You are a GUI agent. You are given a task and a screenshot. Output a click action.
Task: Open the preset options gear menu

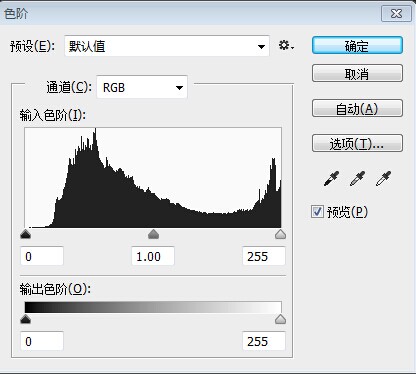point(286,45)
